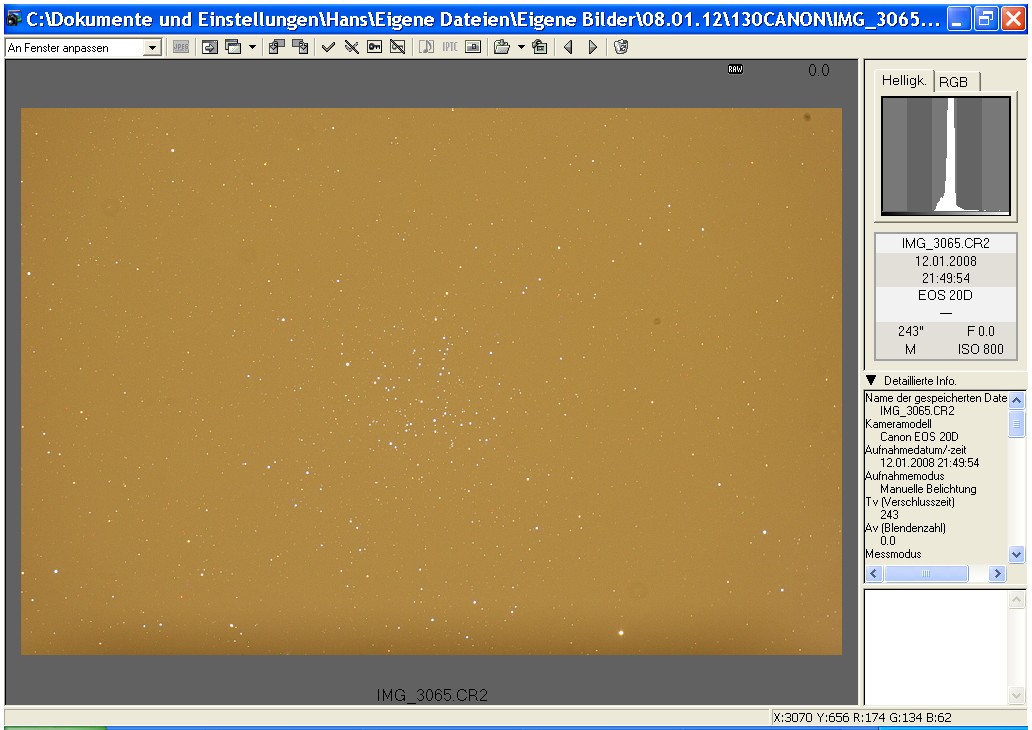
Task: Click the checkmark icon in the toolbar
Action: click(328, 47)
